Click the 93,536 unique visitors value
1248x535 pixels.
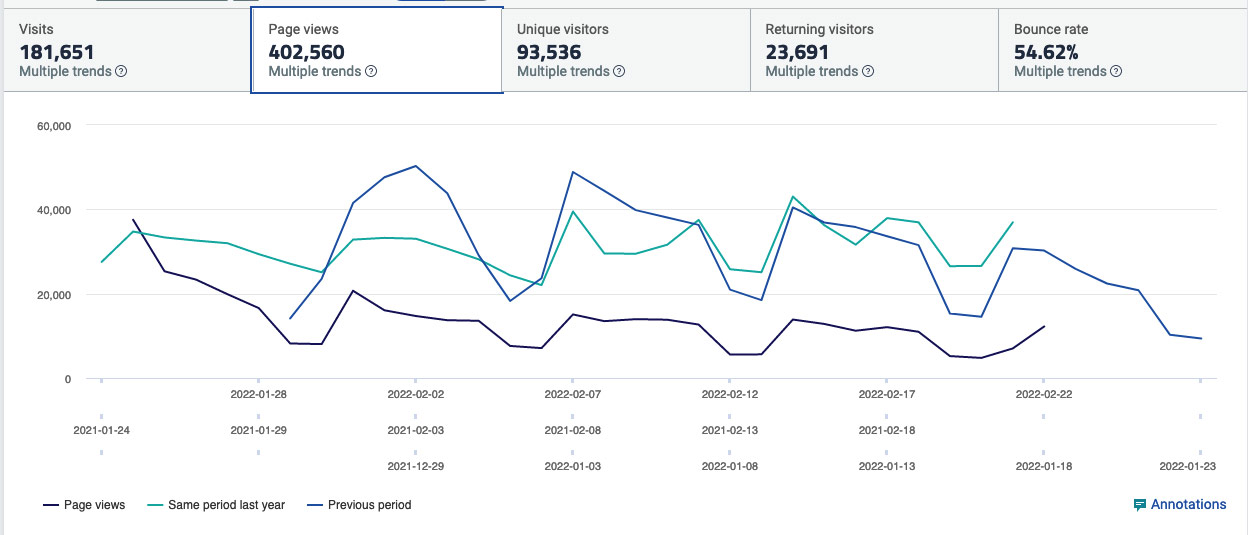click(549, 52)
